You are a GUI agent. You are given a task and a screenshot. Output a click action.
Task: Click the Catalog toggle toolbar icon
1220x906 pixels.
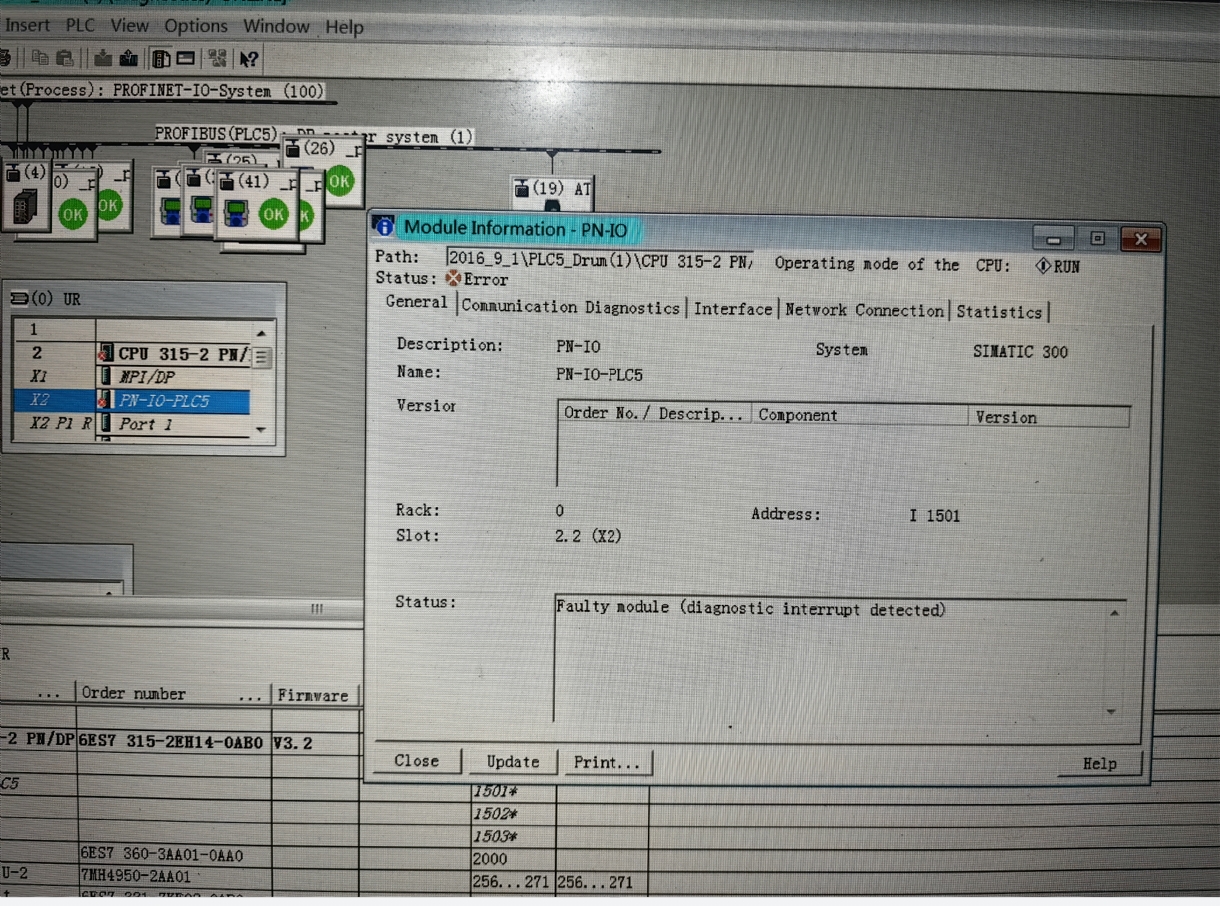click(161, 59)
